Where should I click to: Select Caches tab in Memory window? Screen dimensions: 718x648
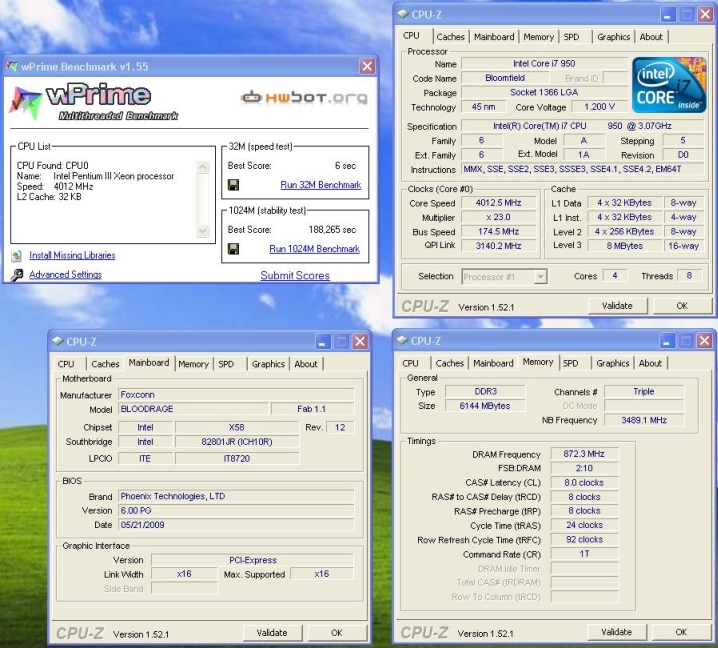click(450, 363)
